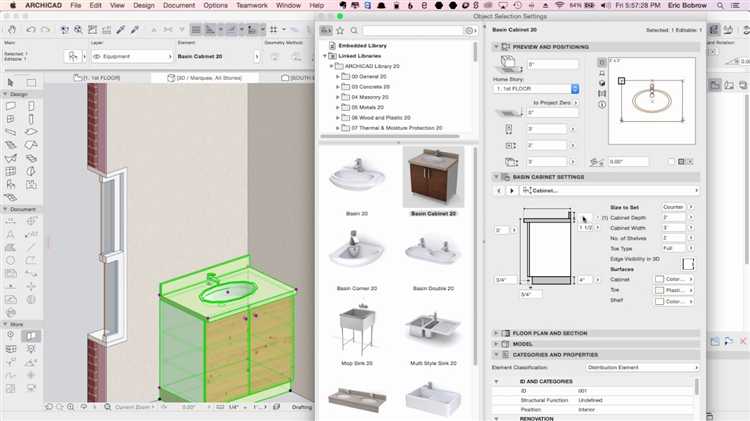750x421 pixels.
Task: Select the Marquee tool in toolbox
Action: pos(31,82)
